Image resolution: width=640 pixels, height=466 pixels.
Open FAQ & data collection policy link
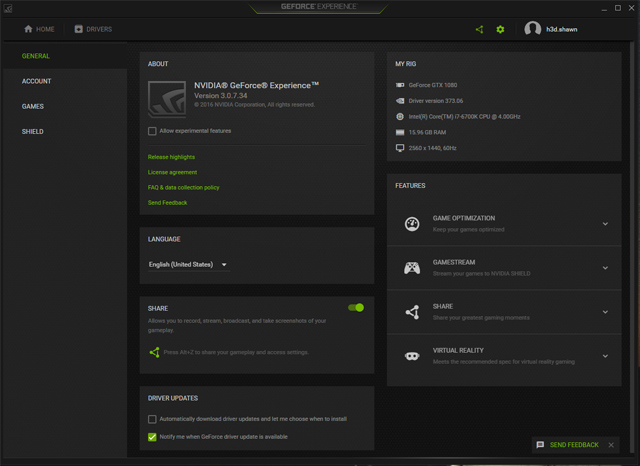point(184,187)
